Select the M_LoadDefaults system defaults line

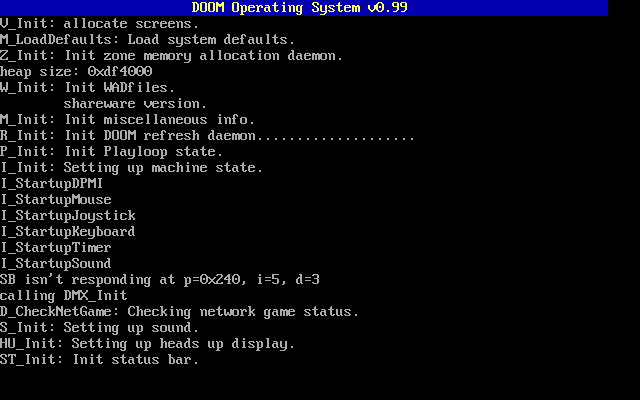click(148, 39)
